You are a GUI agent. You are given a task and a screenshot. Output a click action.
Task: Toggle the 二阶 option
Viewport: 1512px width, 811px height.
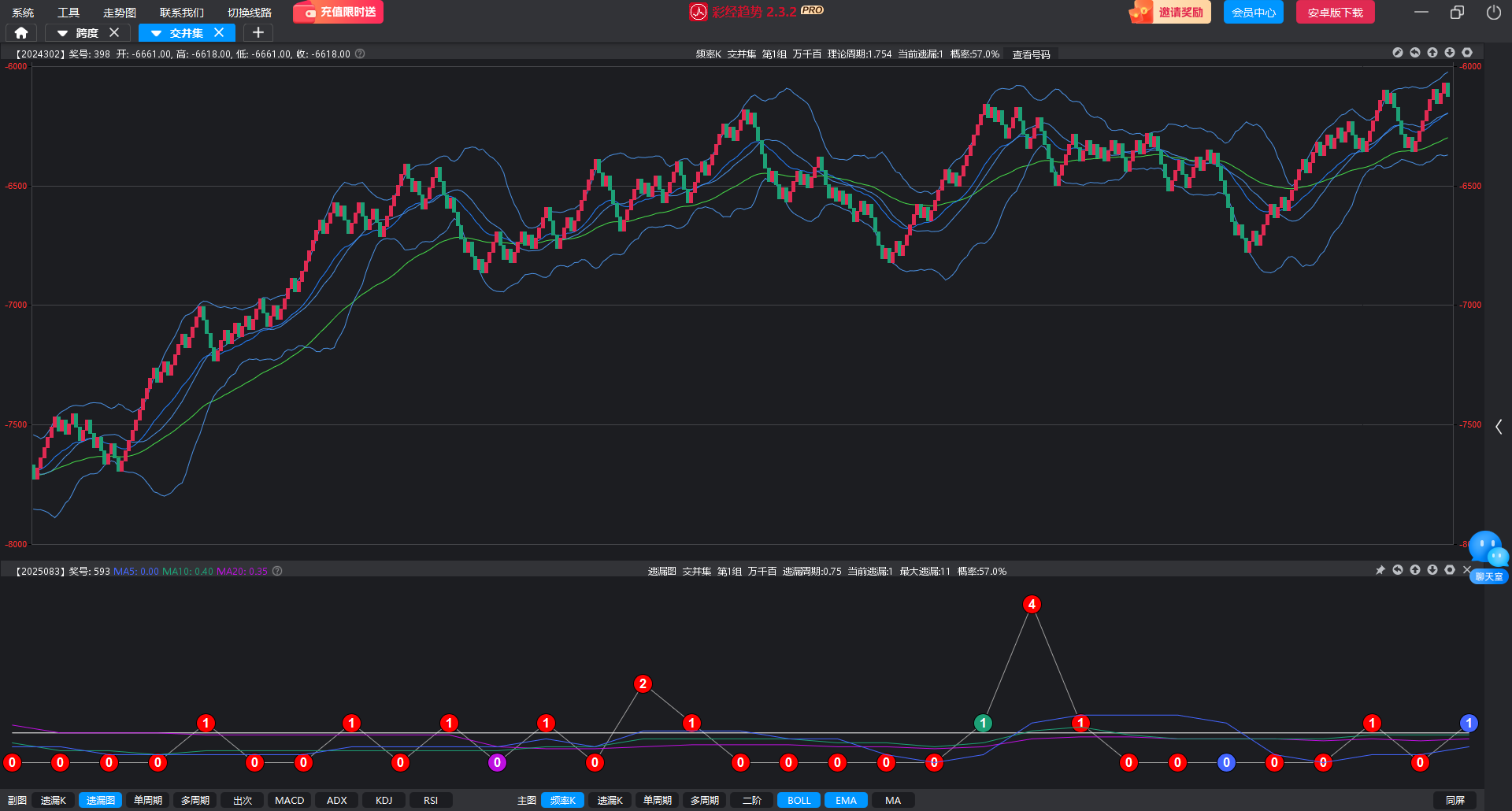pyautogui.click(x=752, y=800)
